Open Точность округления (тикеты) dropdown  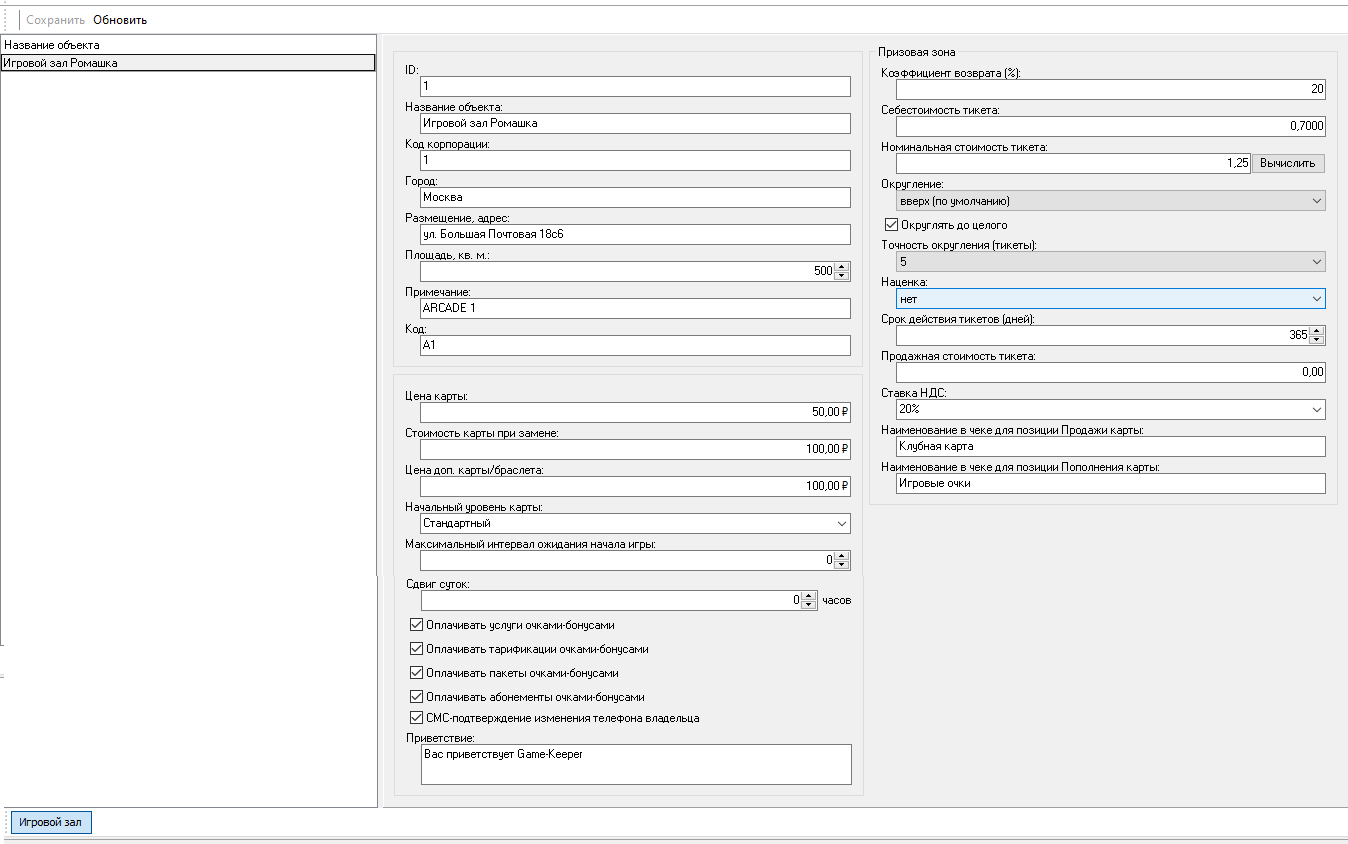click(x=1110, y=262)
